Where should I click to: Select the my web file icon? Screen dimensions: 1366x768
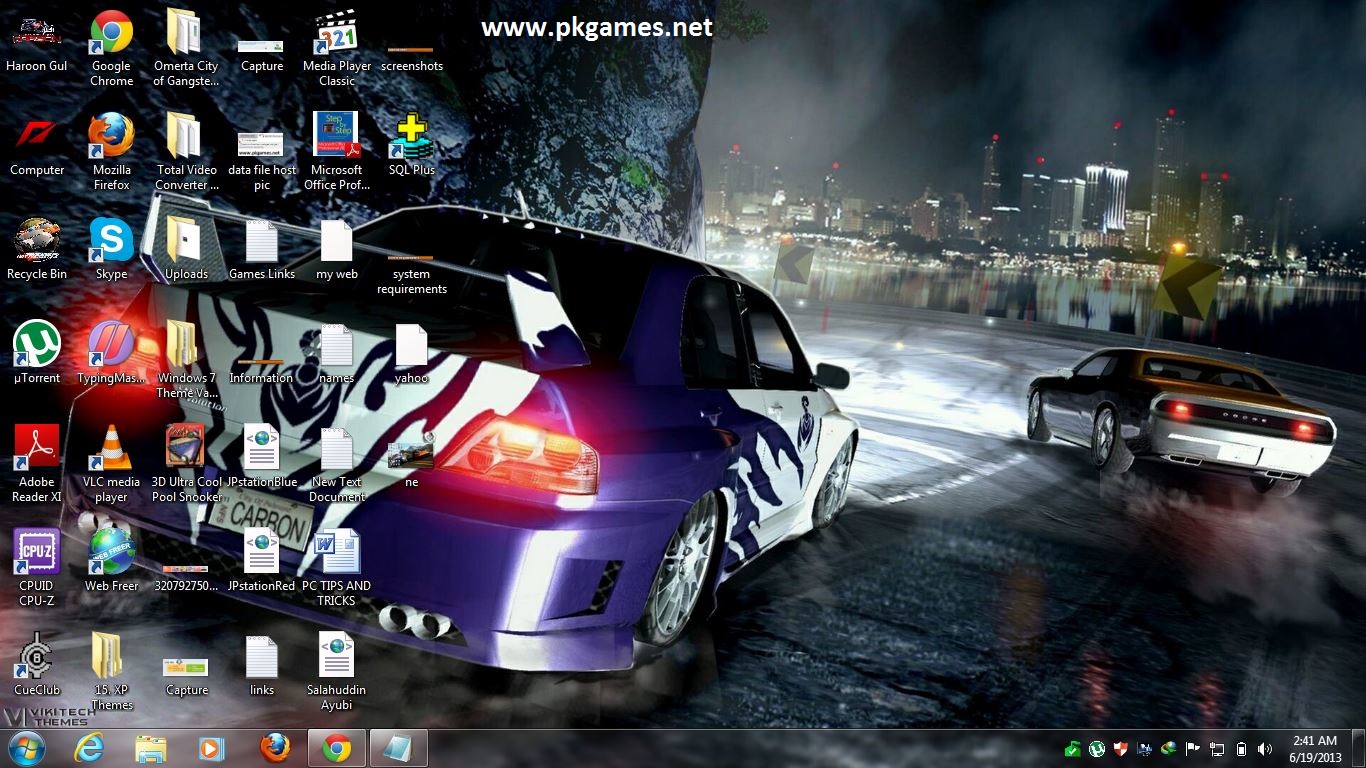337,249
